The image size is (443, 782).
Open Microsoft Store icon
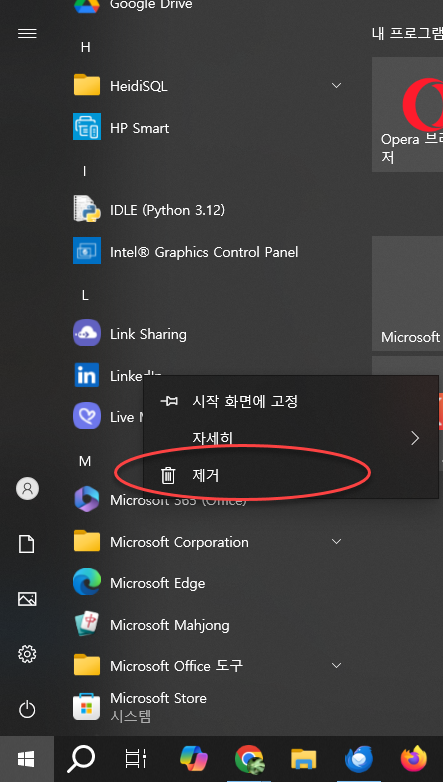click(87, 707)
